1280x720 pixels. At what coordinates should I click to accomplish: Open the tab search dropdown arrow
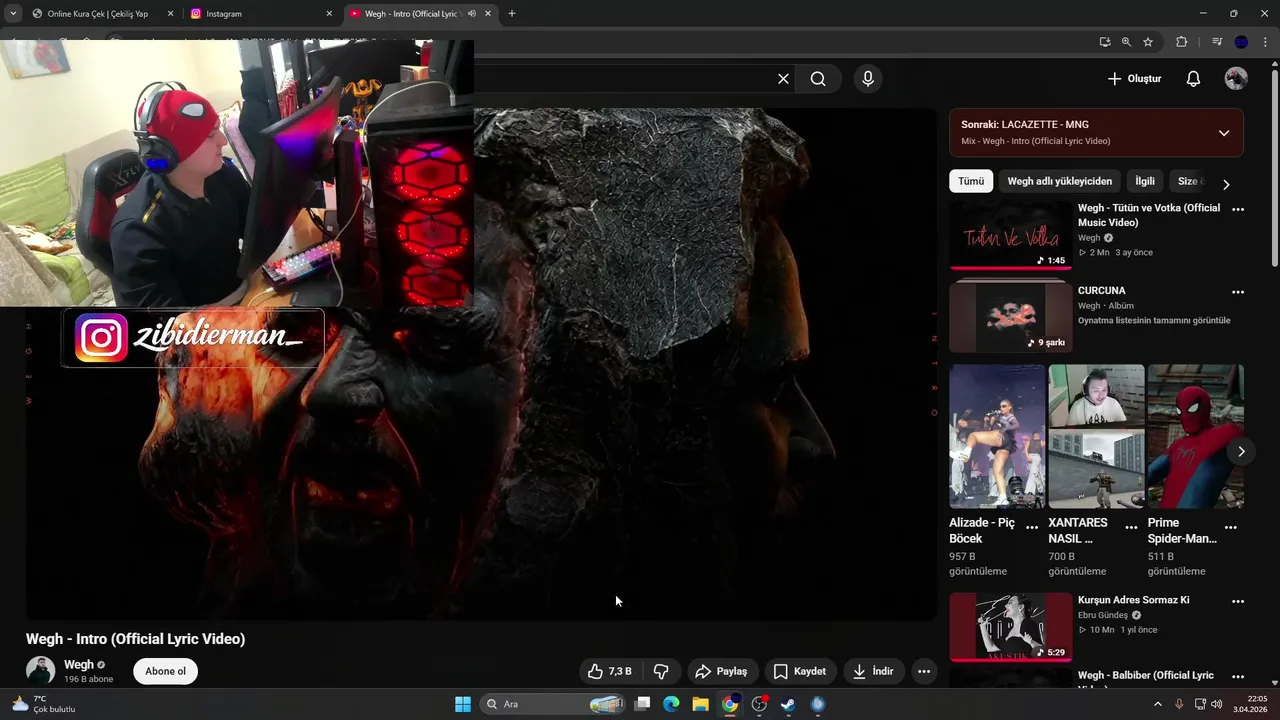coord(13,14)
